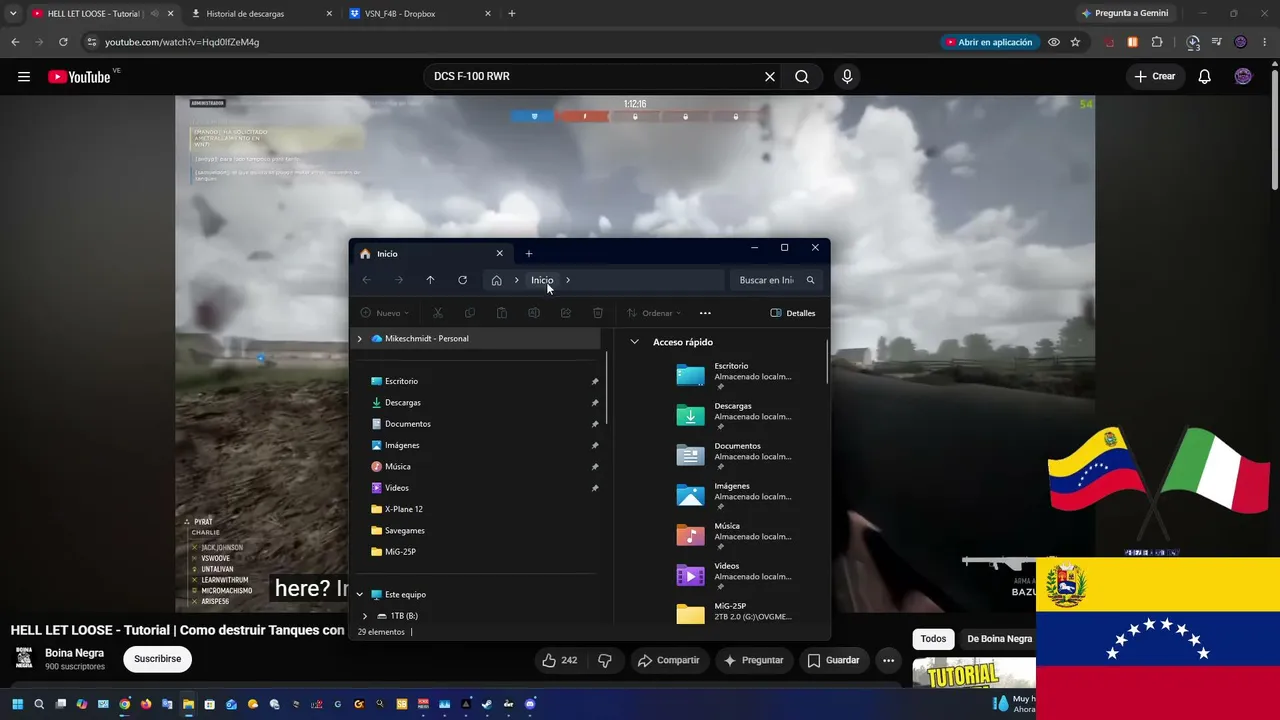Clear the YouTube search query text
This screenshot has width=1280, height=720.
pyautogui.click(x=770, y=77)
